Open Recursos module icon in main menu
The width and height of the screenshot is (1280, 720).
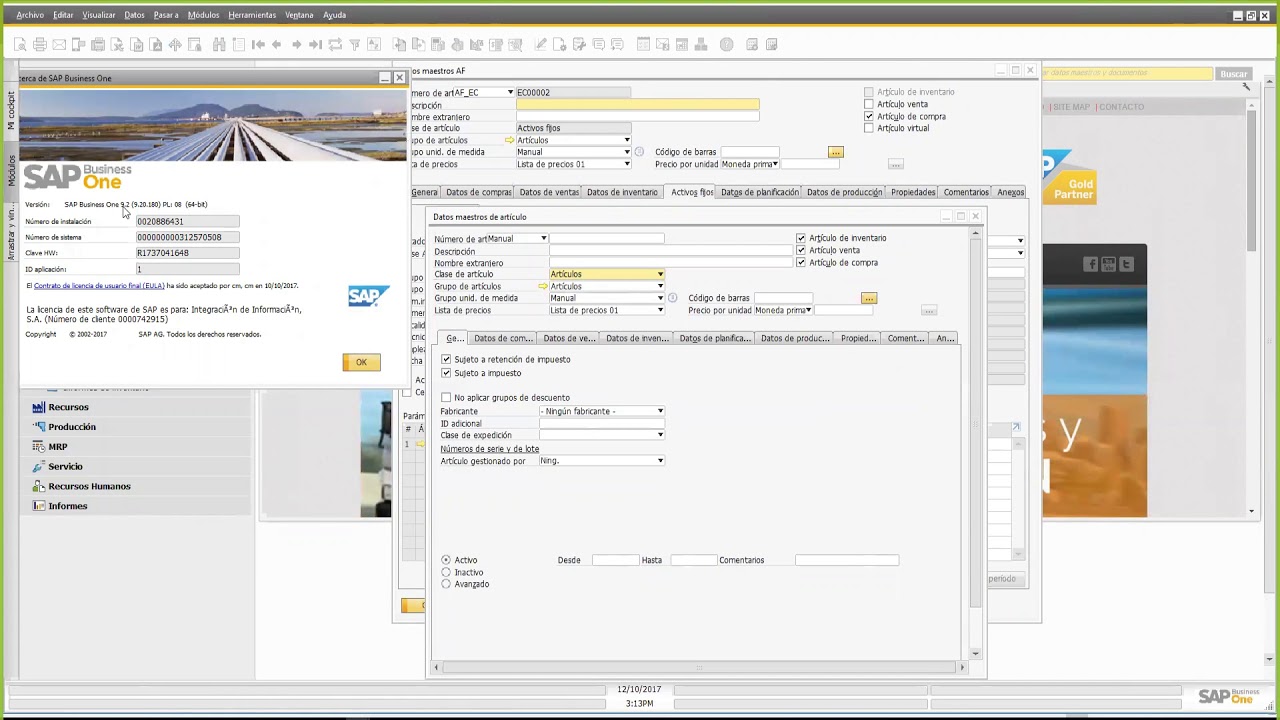coord(38,407)
